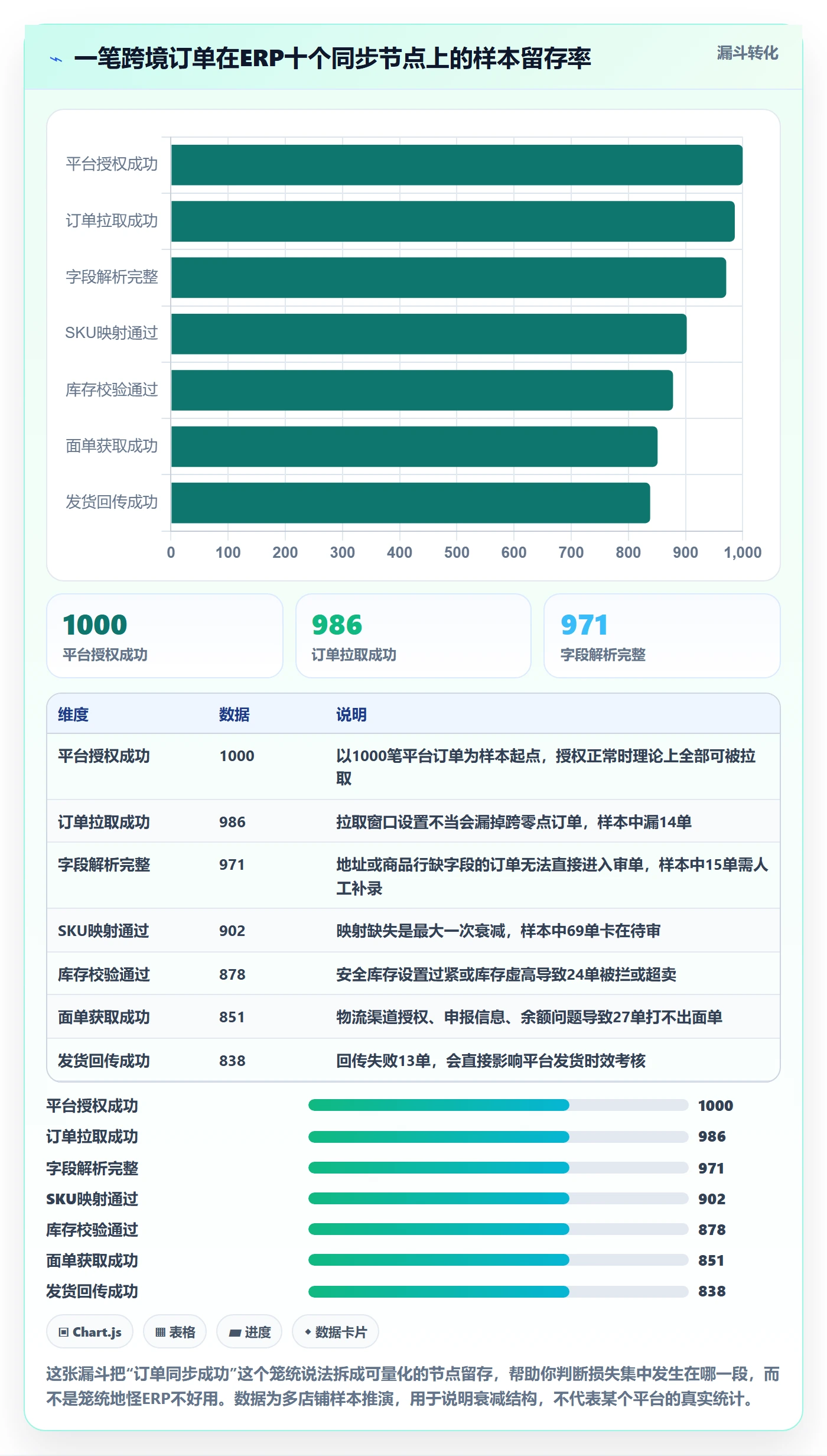Screen dimensions: 827x1456
Task: Click the note about 安全库存设置过紧
Action: coord(506,974)
